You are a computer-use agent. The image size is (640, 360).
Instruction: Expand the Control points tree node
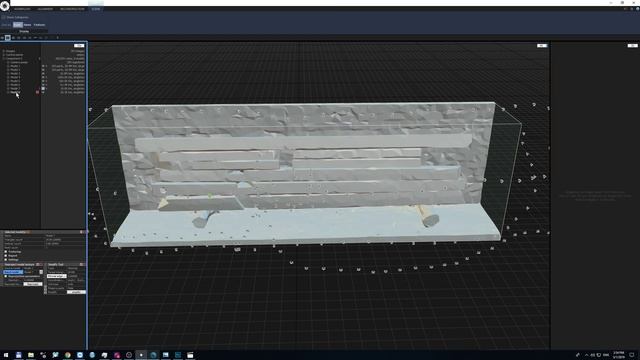pyautogui.click(x=4, y=55)
